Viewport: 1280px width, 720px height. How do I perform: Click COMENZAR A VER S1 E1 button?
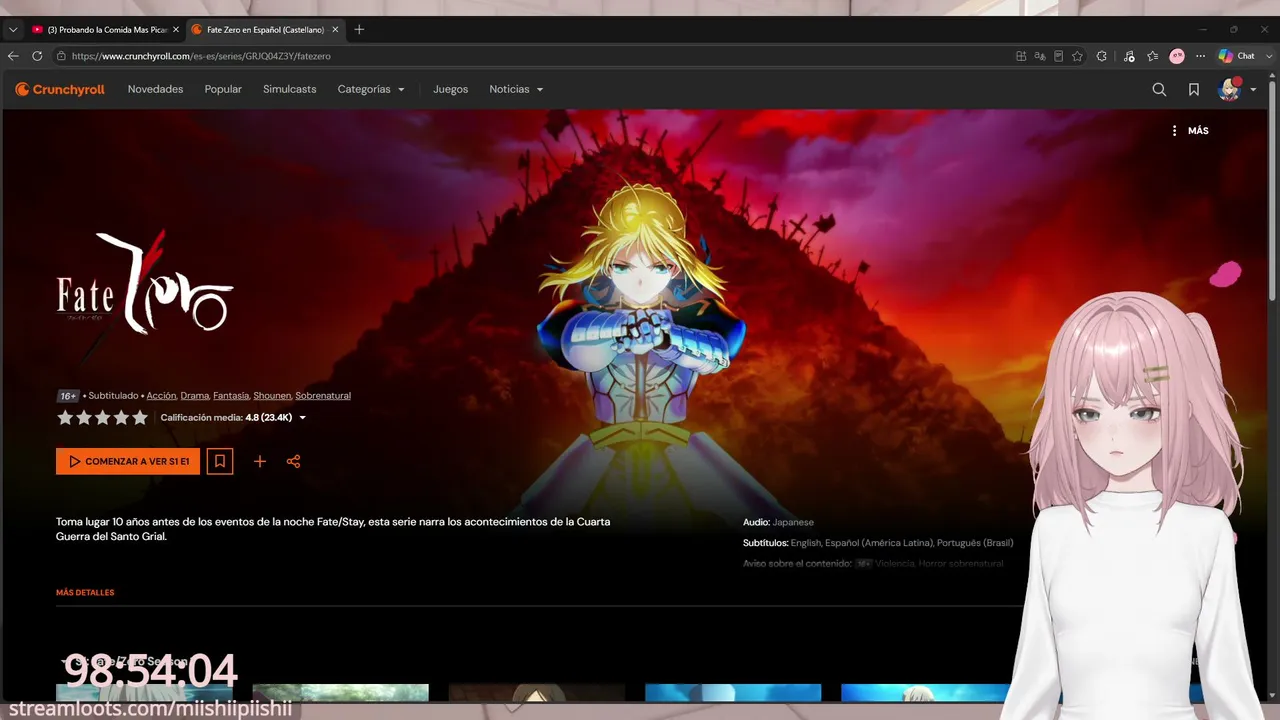pyautogui.click(x=128, y=461)
